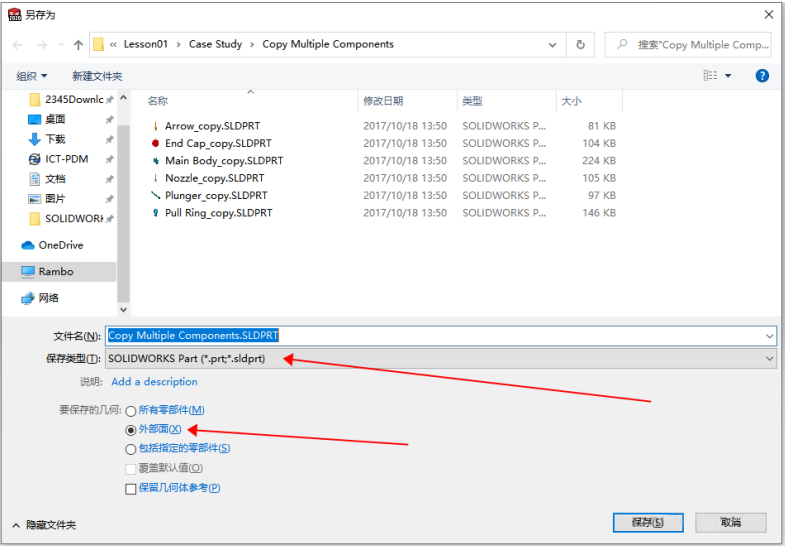Click 新建文件夹 in the toolbar
785x546 pixels.
coord(97,76)
